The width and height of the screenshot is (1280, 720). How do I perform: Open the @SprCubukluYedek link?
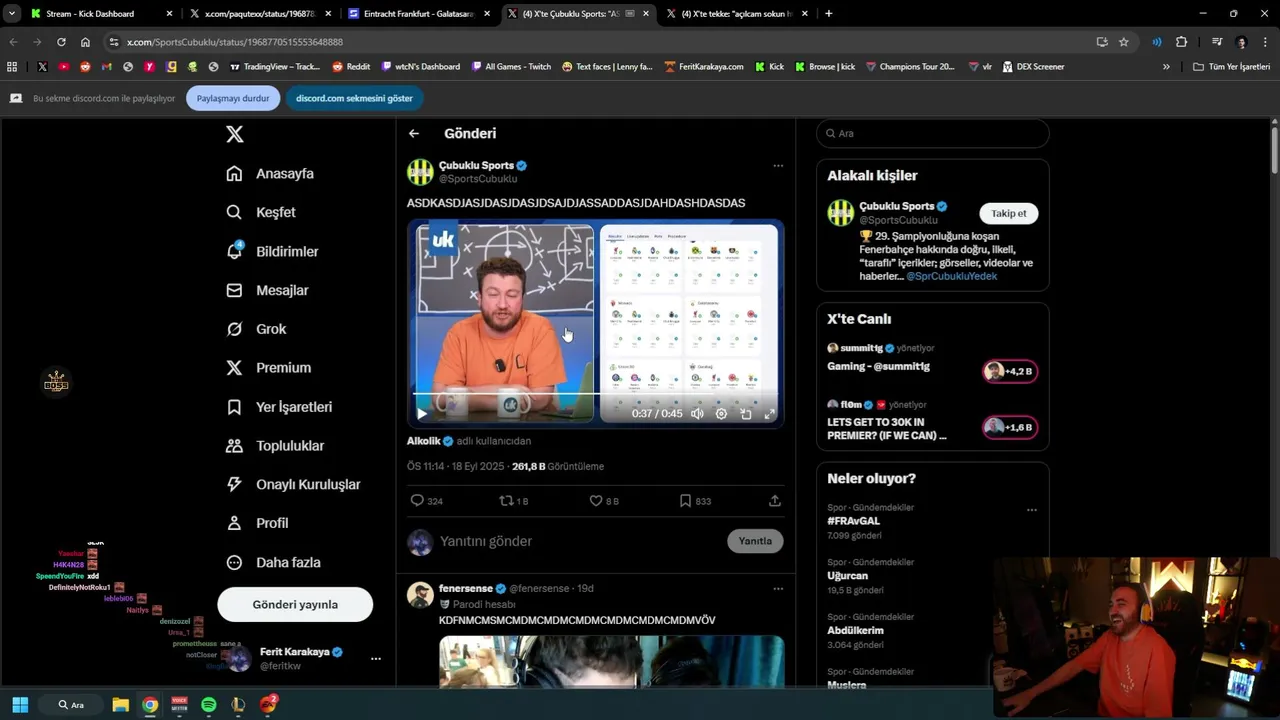[x=951, y=276]
